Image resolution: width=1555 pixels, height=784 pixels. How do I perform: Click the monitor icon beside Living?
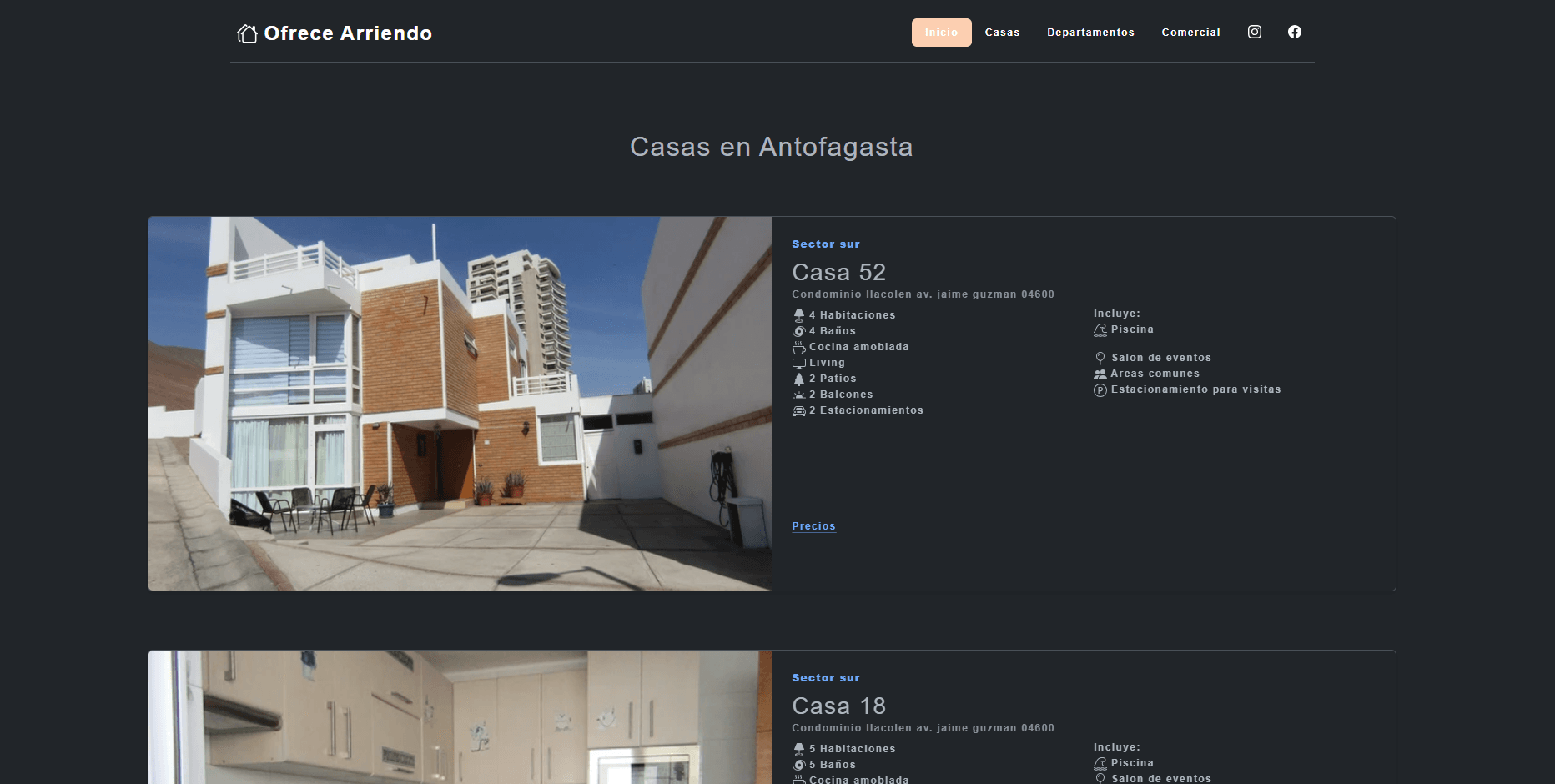click(798, 363)
